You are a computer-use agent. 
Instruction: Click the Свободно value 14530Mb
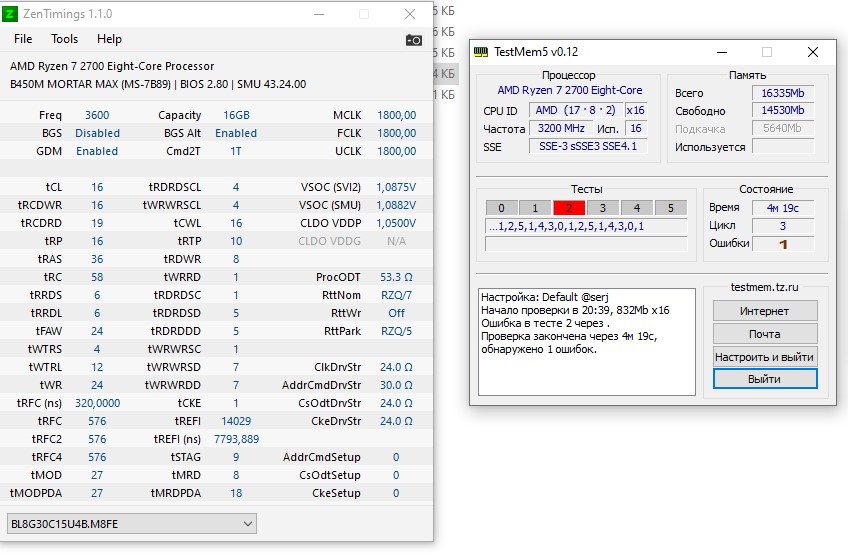tap(783, 110)
